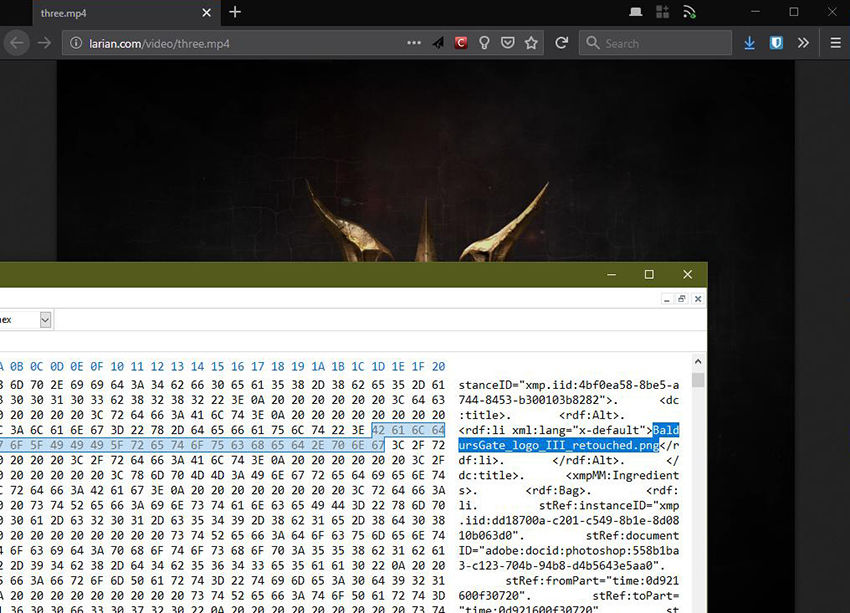Open the hex view mode combo box

pyautogui.click(x=24, y=319)
